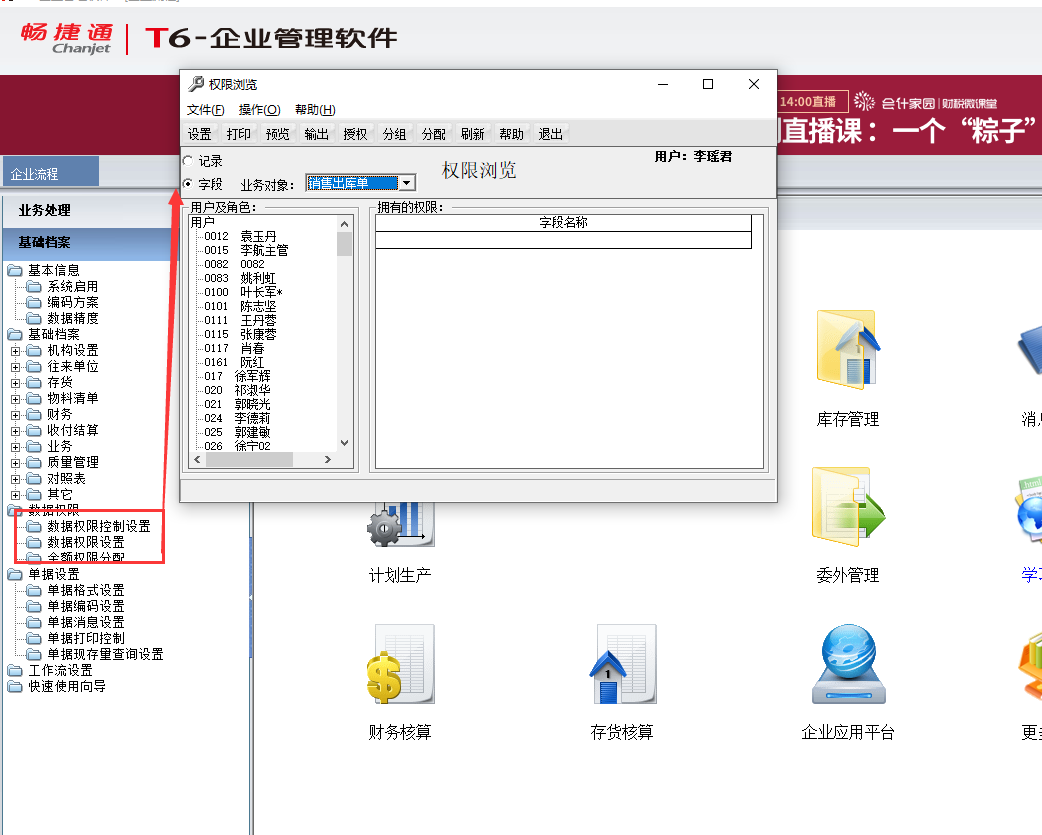Select user 0100 叶长军*
The image size is (1042, 835).
point(243,292)
